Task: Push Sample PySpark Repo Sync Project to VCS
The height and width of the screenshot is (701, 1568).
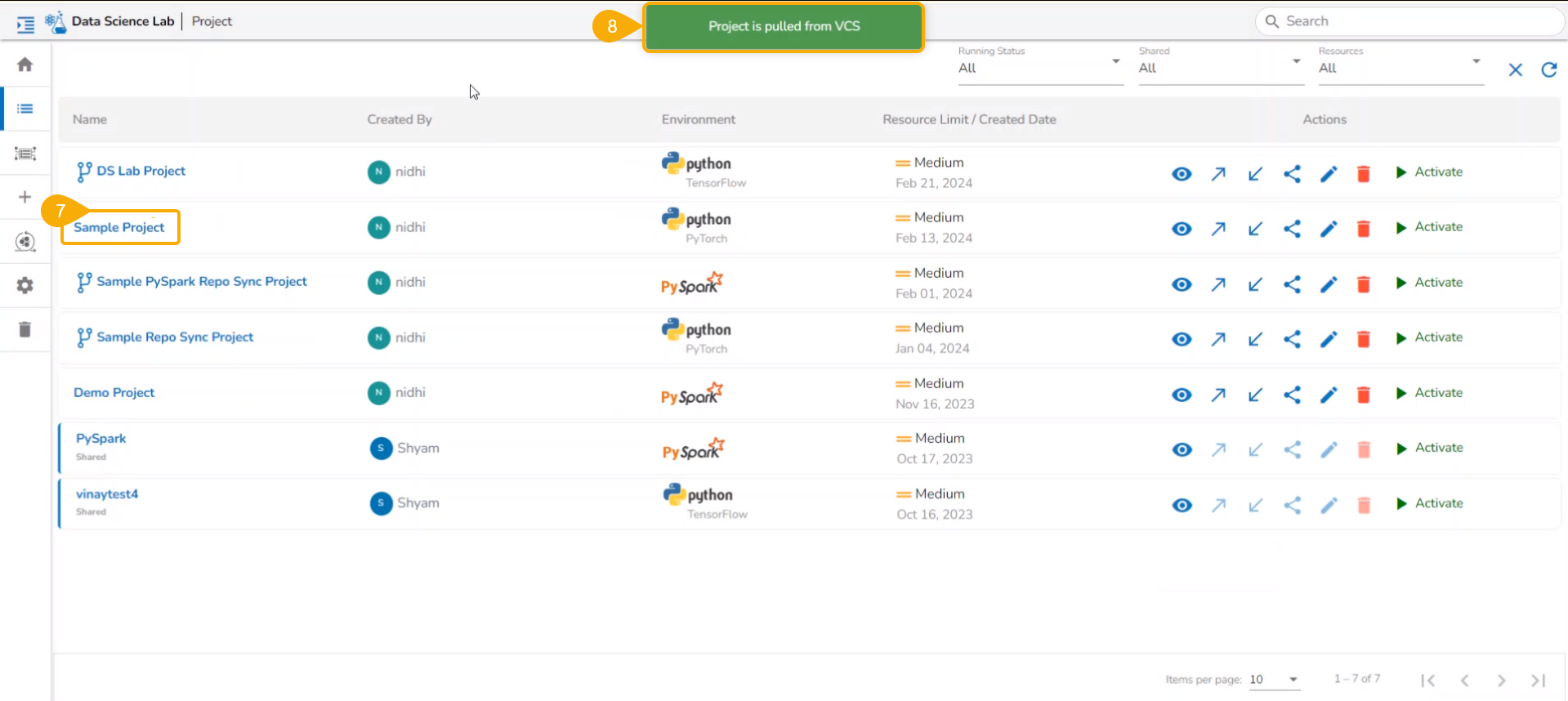Action: pyautogui.click(x=1218, y=284)
